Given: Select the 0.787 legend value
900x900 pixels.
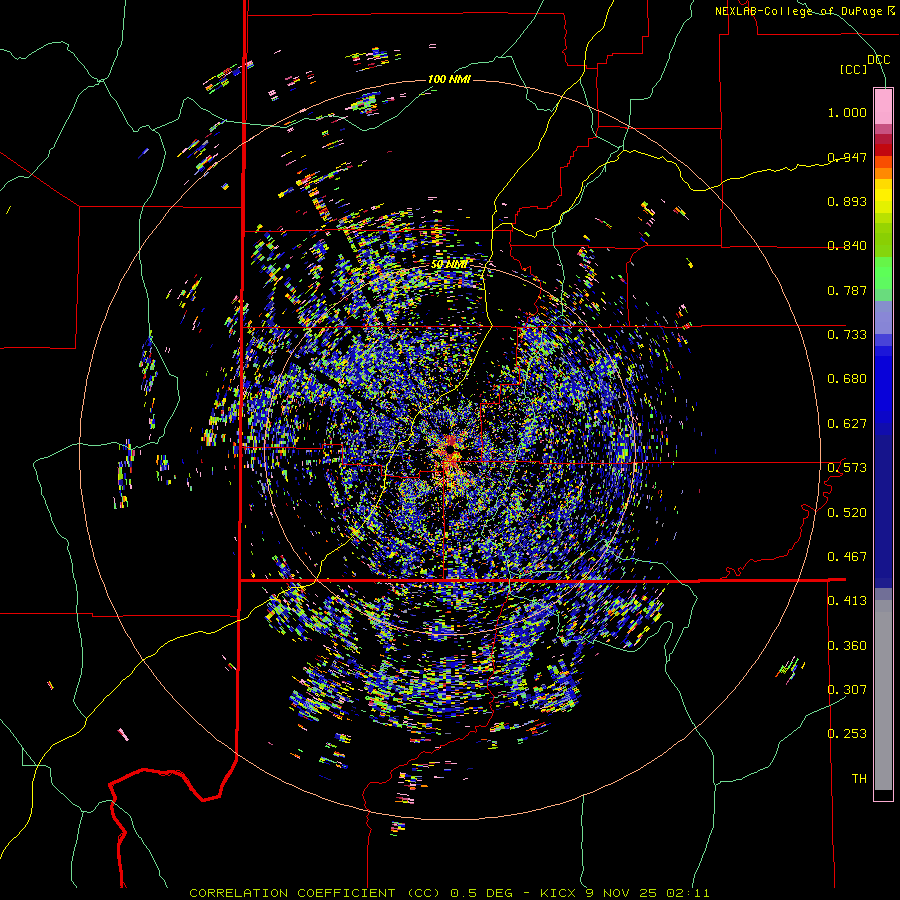Looking at the screenshot, I should [x=847, y=290].
